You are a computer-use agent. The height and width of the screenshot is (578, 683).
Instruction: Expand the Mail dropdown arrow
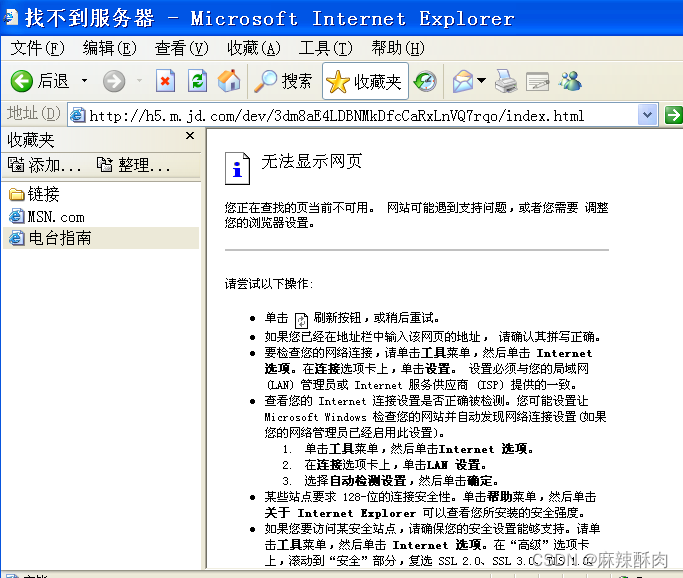click(481, 81)
